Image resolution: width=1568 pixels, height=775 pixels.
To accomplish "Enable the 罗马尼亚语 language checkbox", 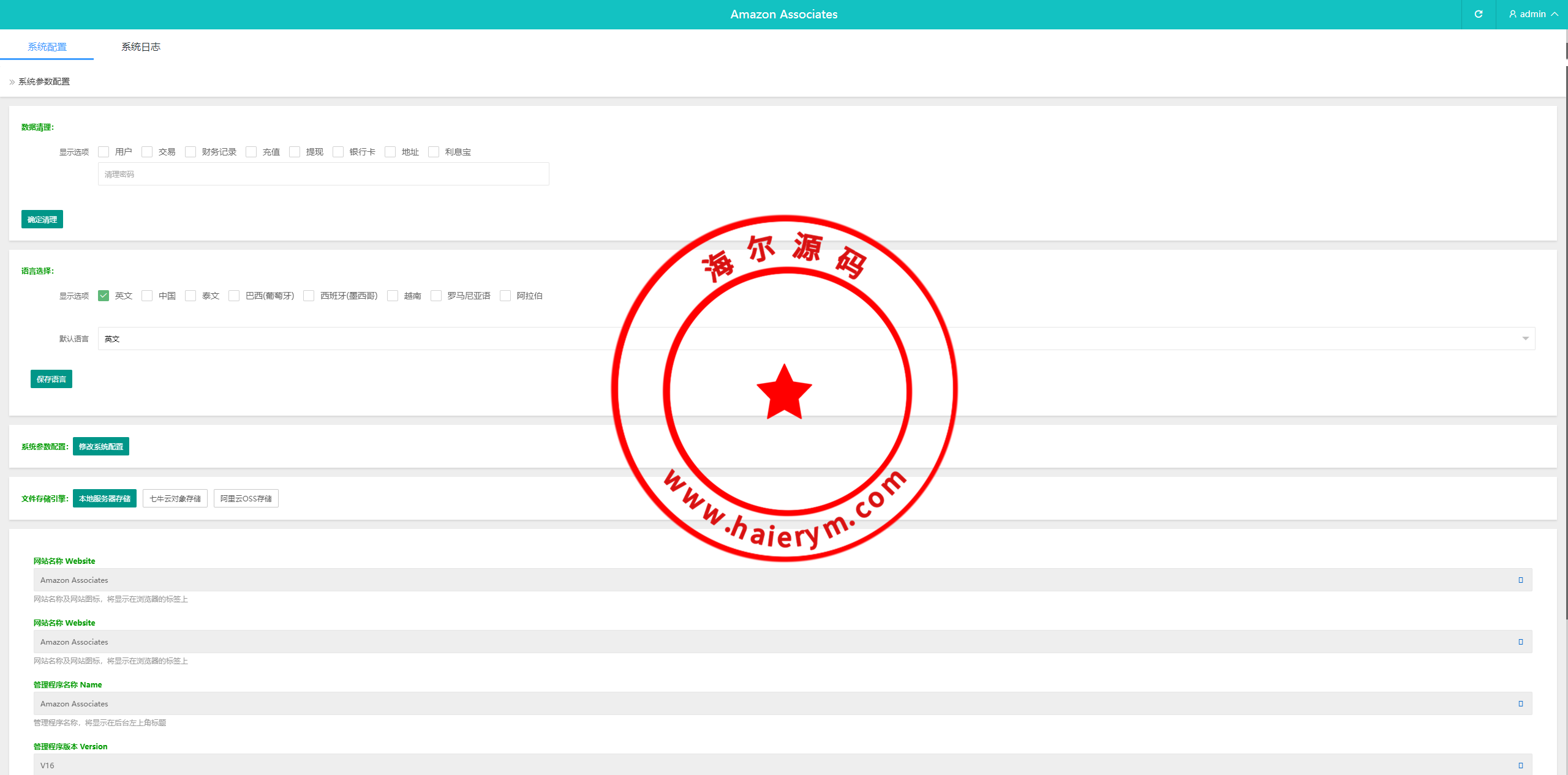I will 436,296.
